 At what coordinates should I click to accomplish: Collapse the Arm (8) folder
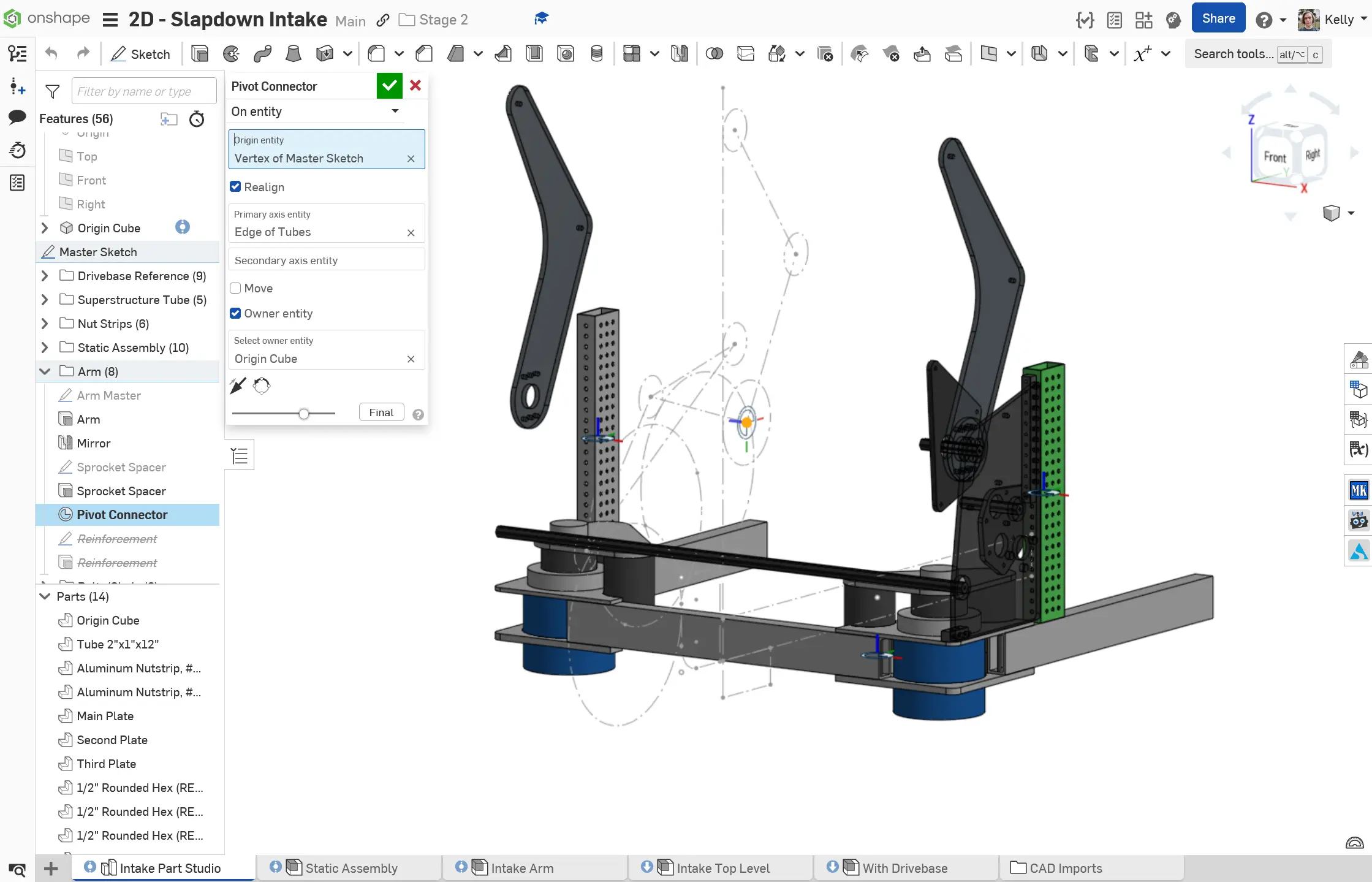click(x=45, y=371)
